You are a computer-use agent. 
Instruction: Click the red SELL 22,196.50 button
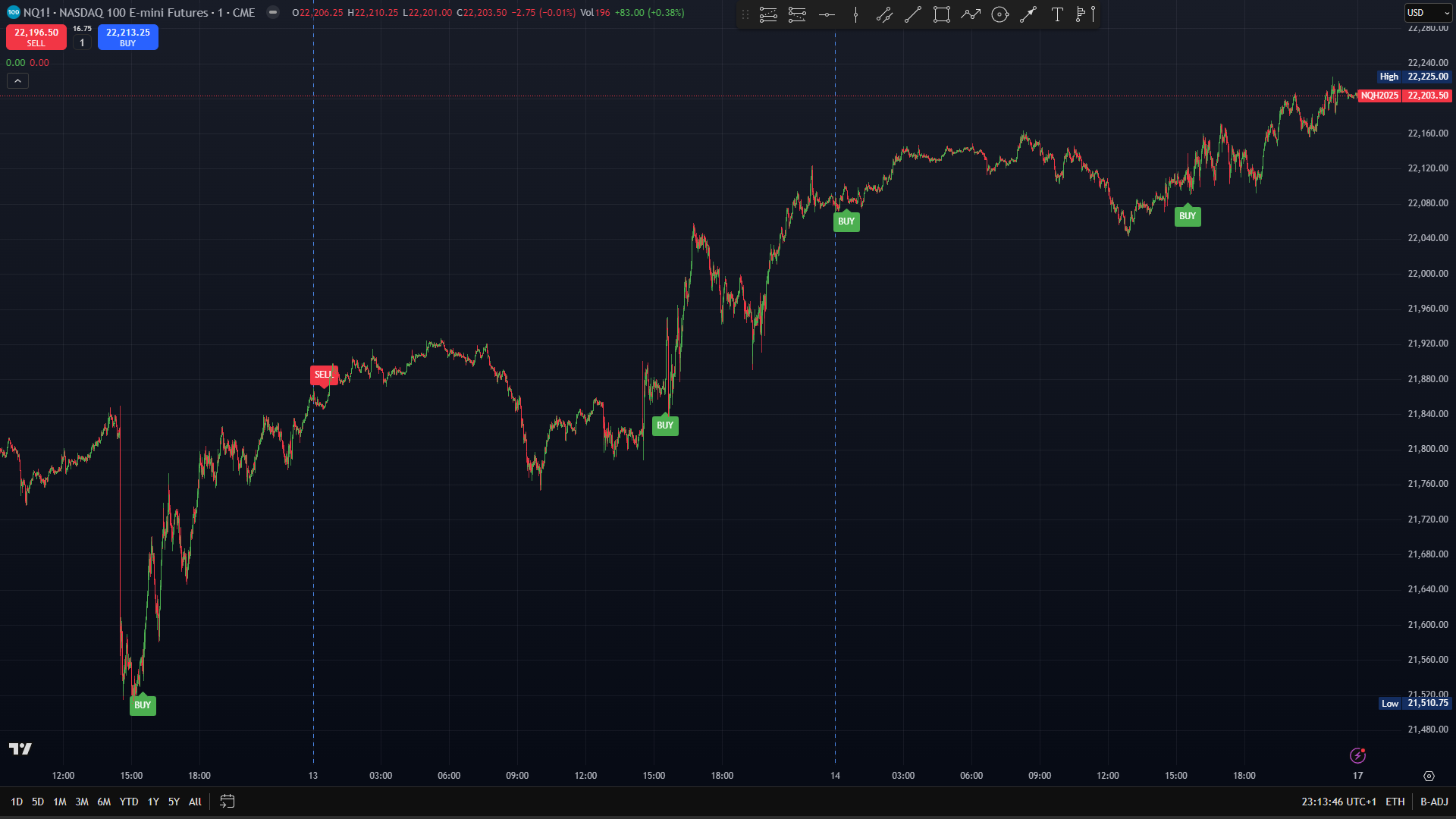[x=36, y=37]
